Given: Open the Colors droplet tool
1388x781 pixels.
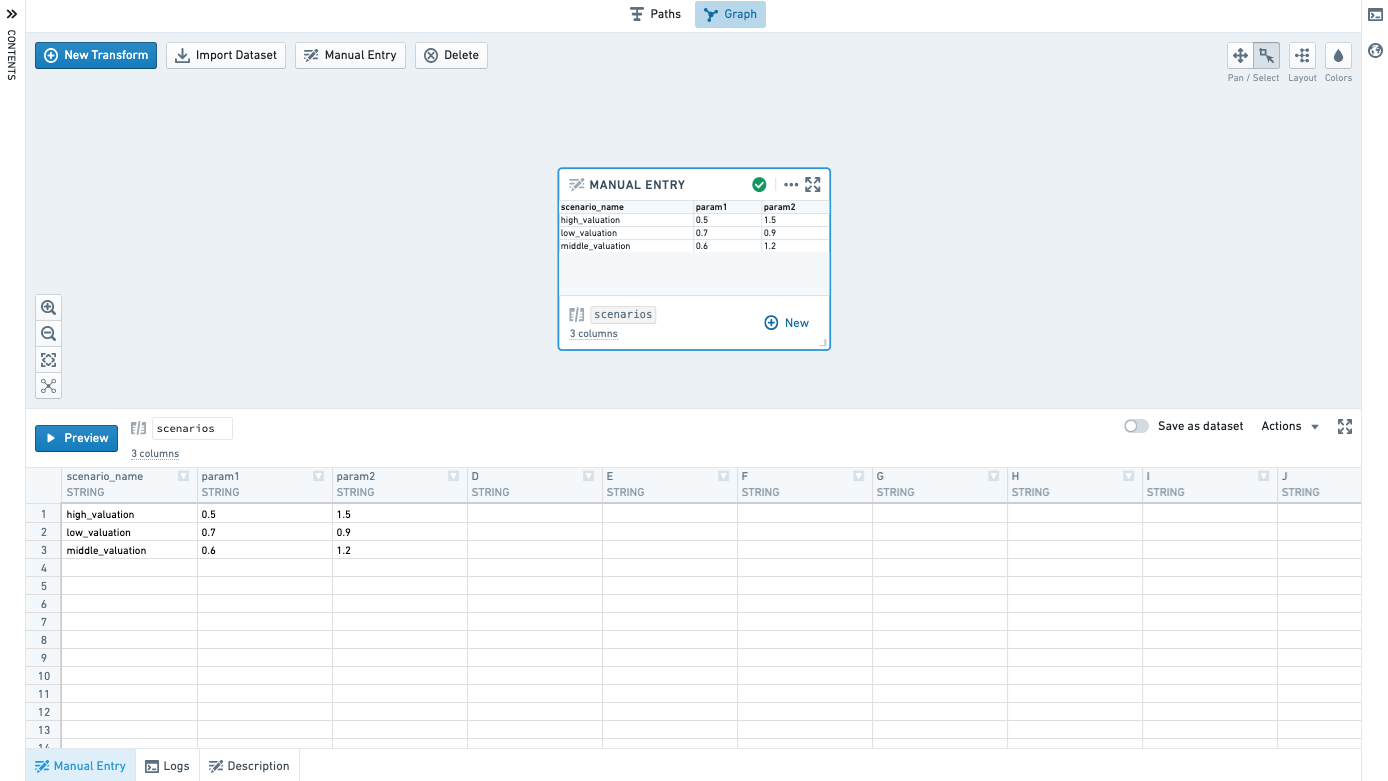Looking at the screenshot, I should click(1338, 56).
